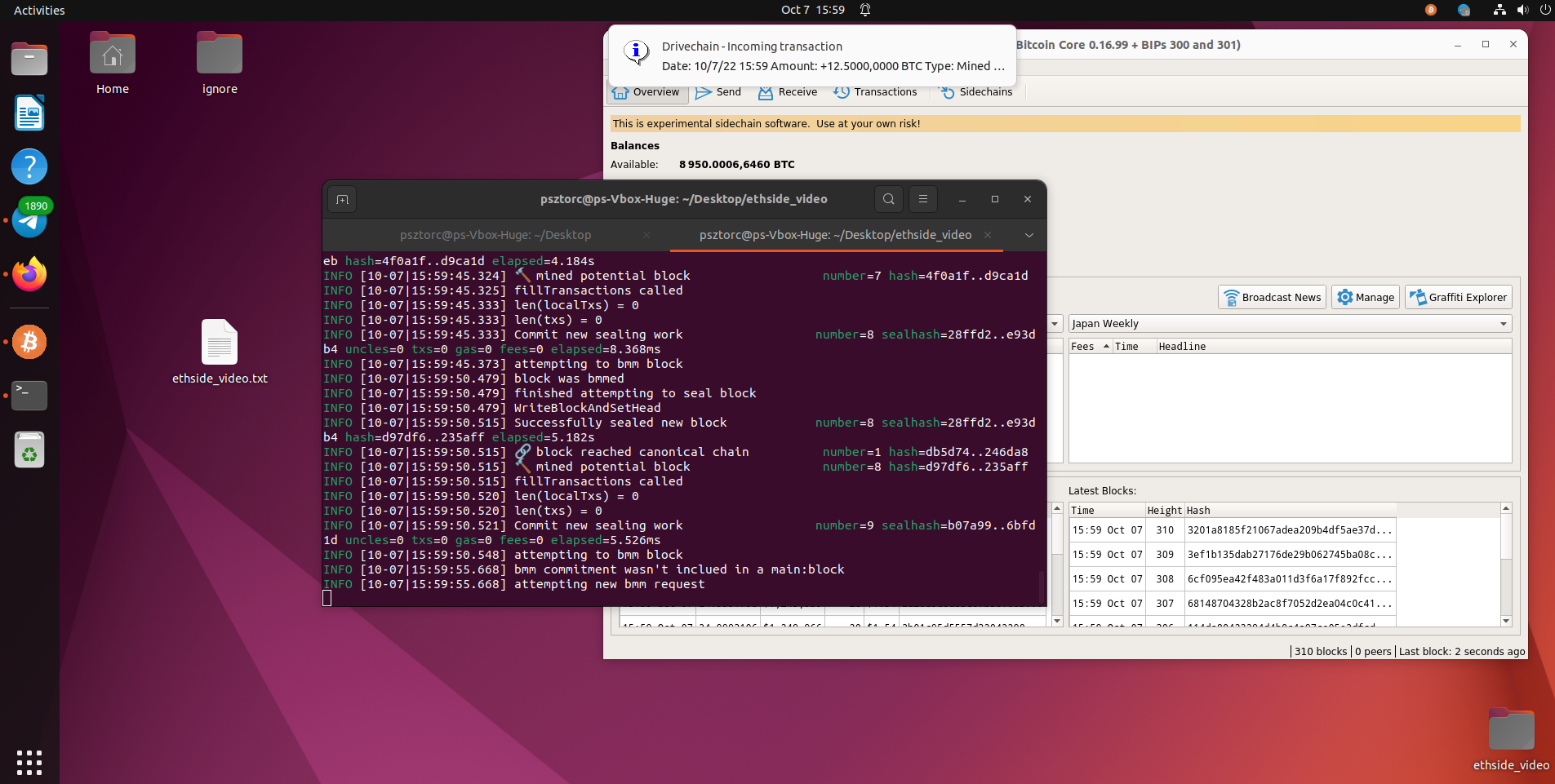The image size is (1555, 784).
Task: Select the ethside_video.txt file on the desktop
Action: 220,352
